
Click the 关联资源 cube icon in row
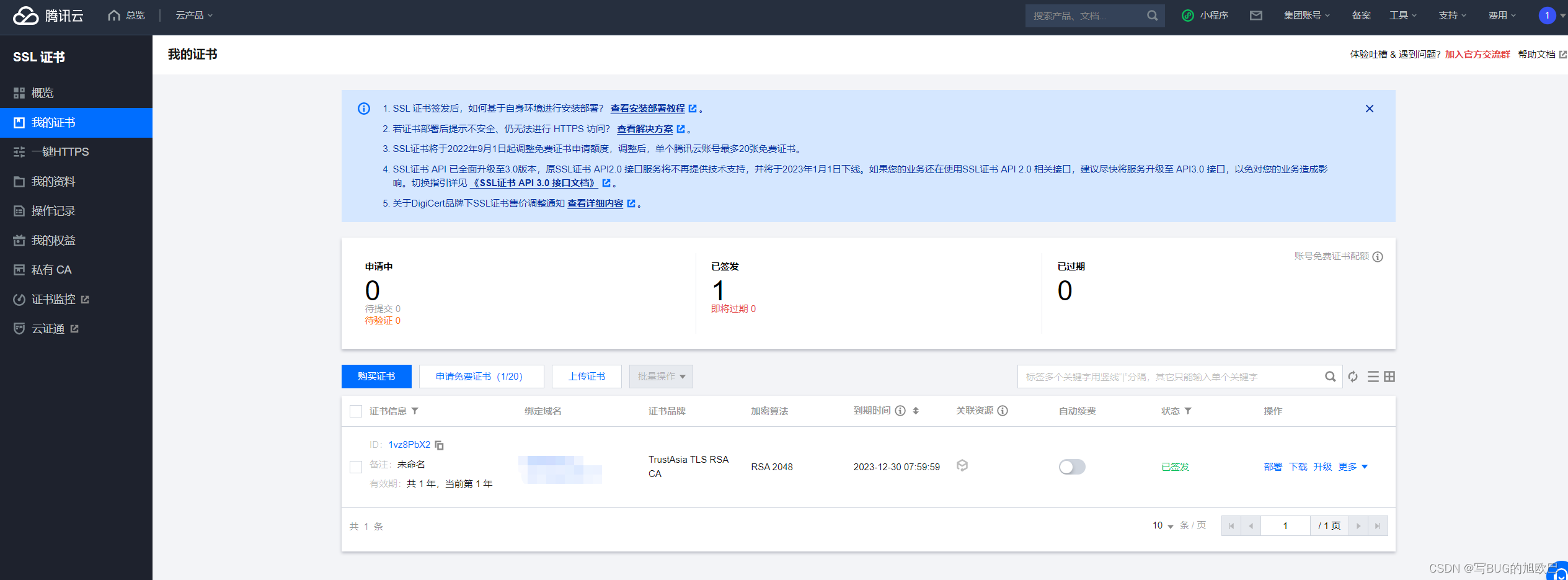[x=962, y=465]
